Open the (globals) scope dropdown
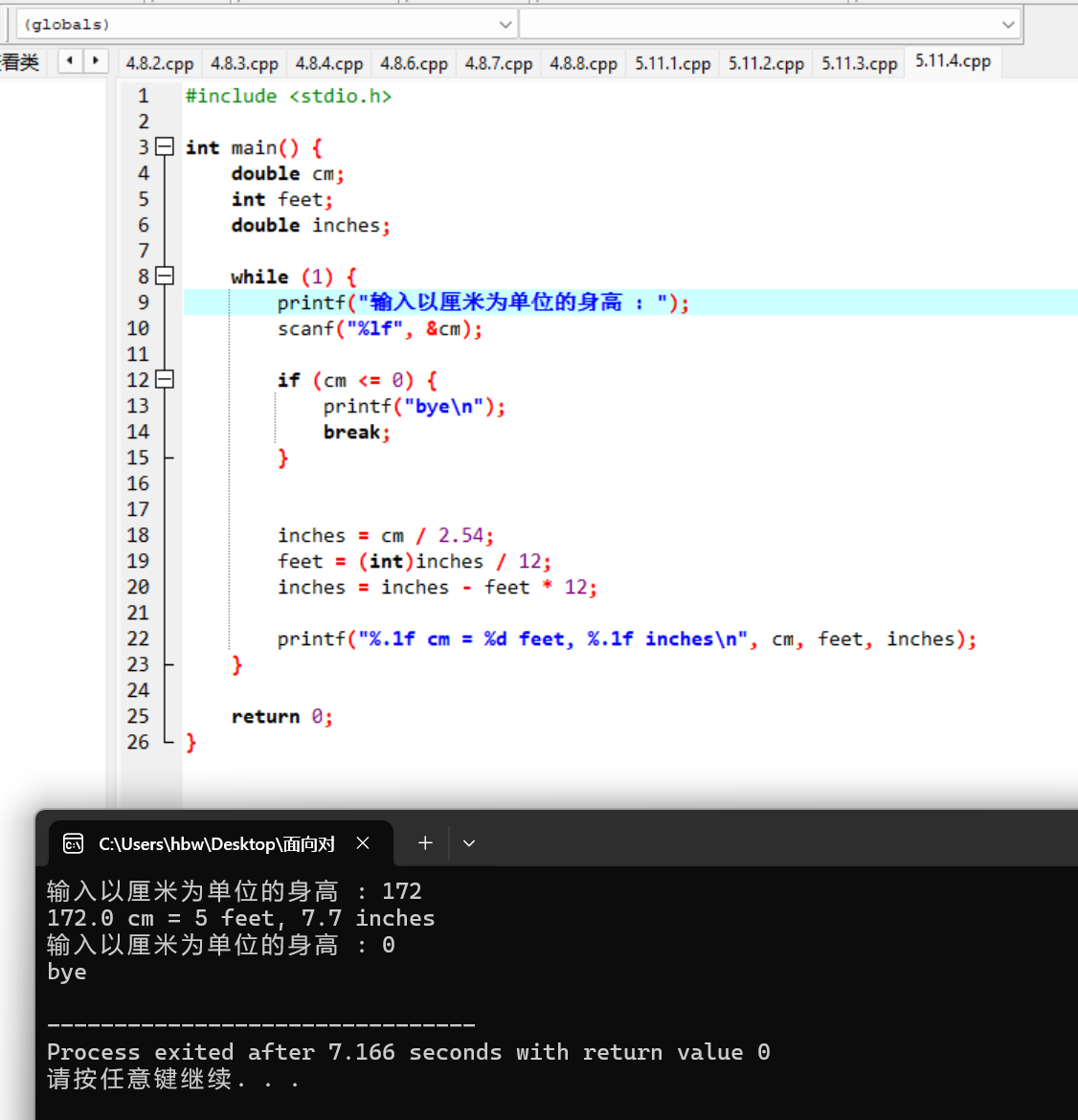The width and height of the screenshot is (1078, 1120). pos(266,24)
